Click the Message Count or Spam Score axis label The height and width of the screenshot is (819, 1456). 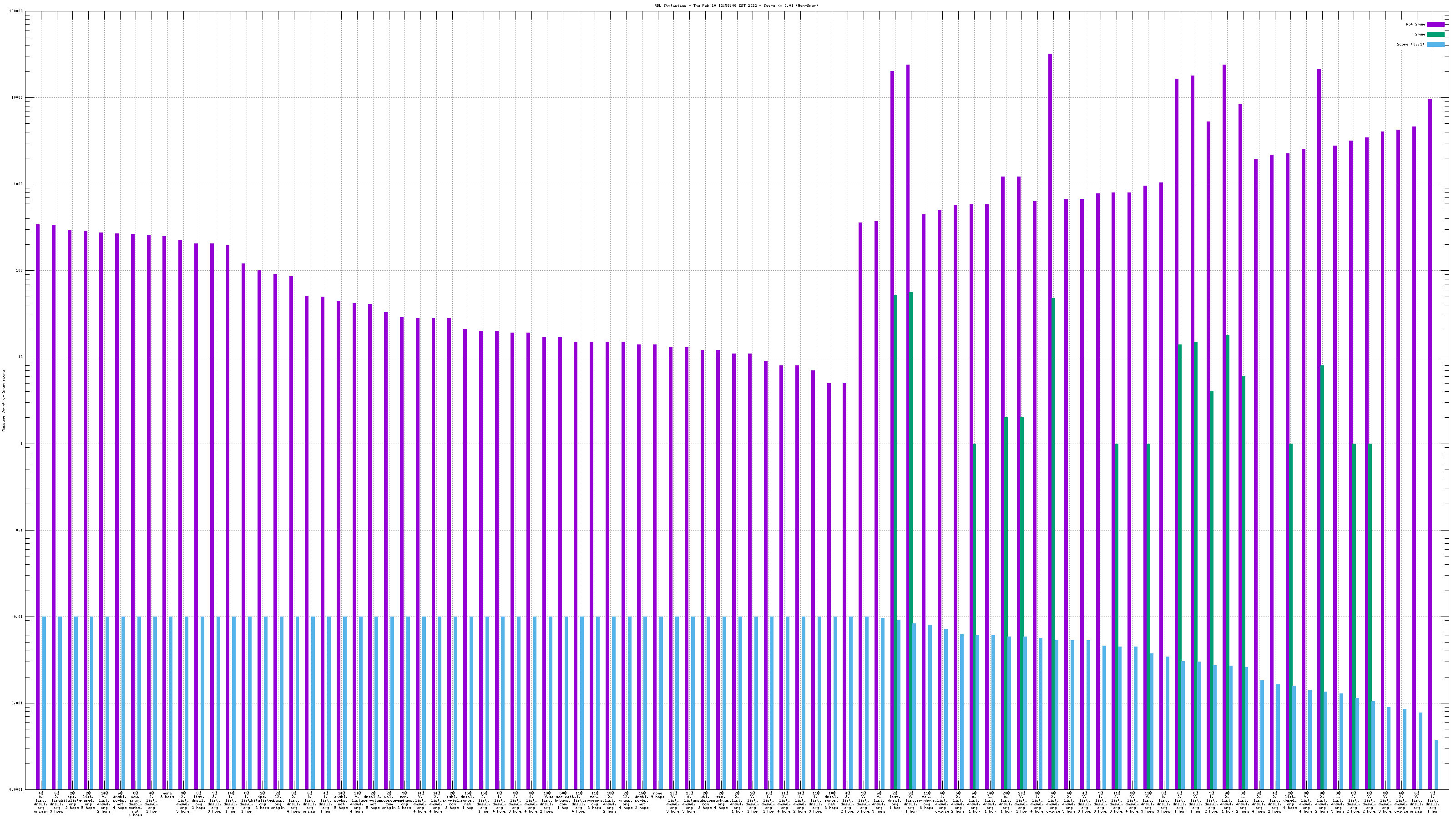(3, 401)
